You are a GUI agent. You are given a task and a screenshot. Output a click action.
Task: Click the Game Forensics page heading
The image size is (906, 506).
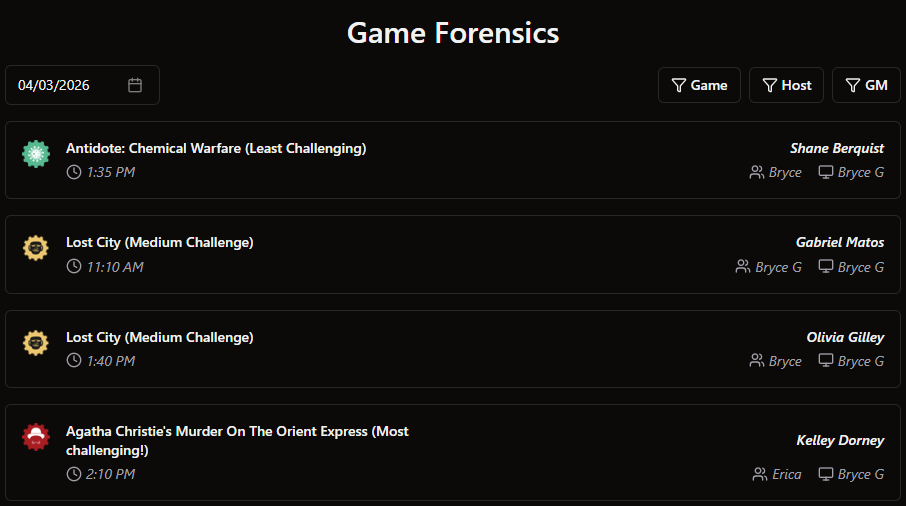point(453,33)
